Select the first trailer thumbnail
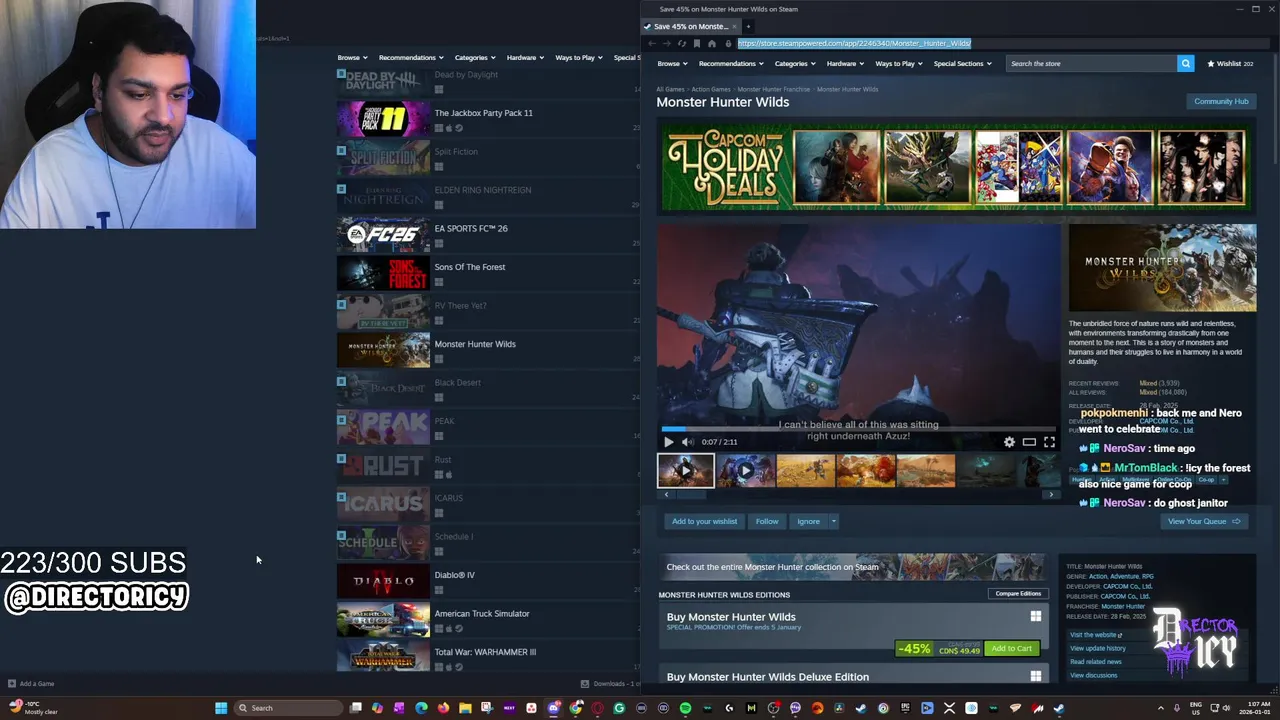Image resolution: width=1280 pixels, height=720 pixels. click(686, 470)
